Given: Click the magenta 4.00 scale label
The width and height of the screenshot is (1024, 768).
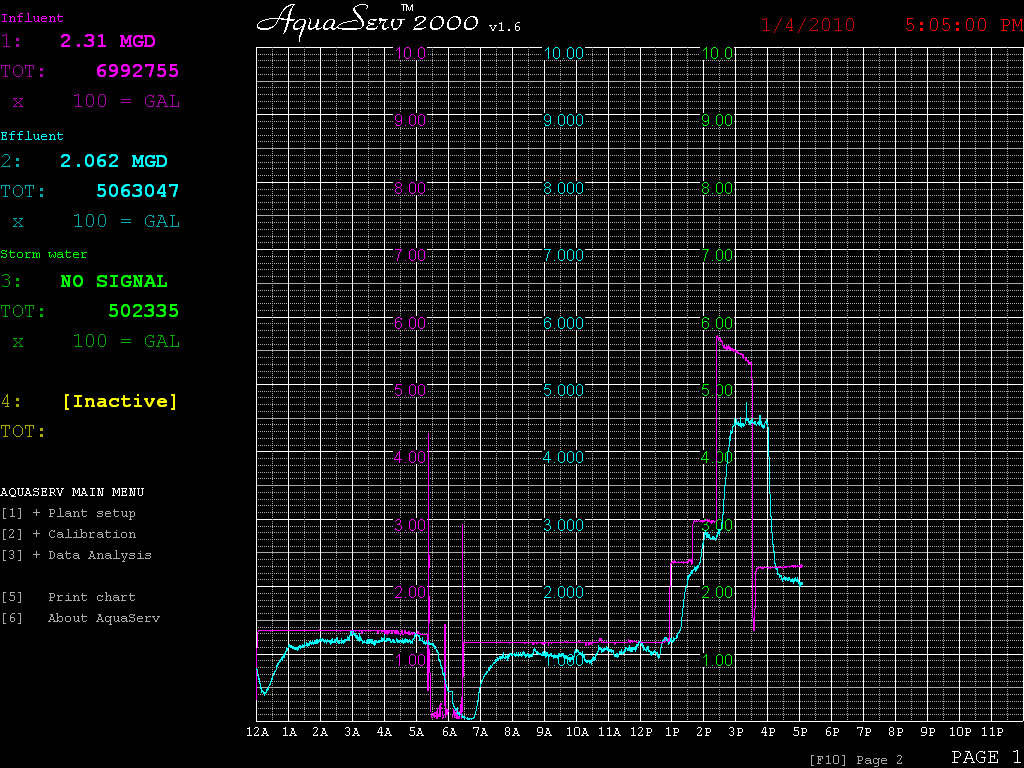Looking at the screenshot, I should [411, 457].
